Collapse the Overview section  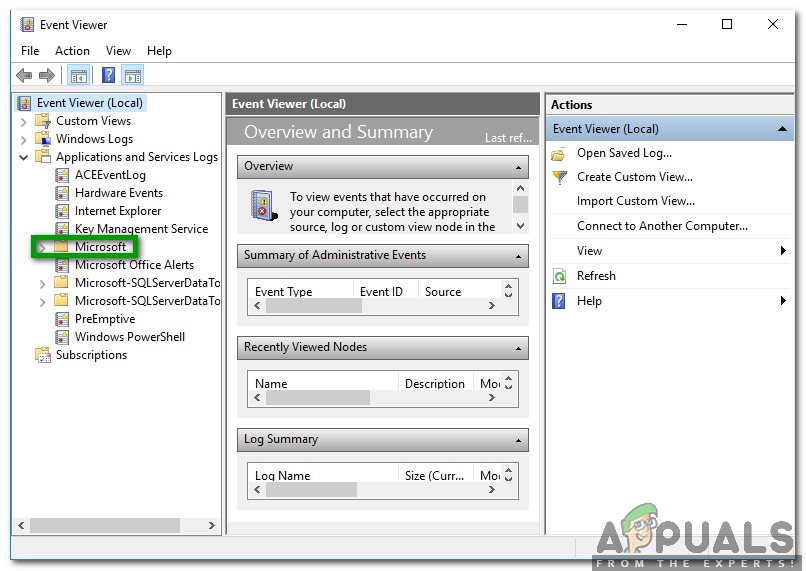518,168
